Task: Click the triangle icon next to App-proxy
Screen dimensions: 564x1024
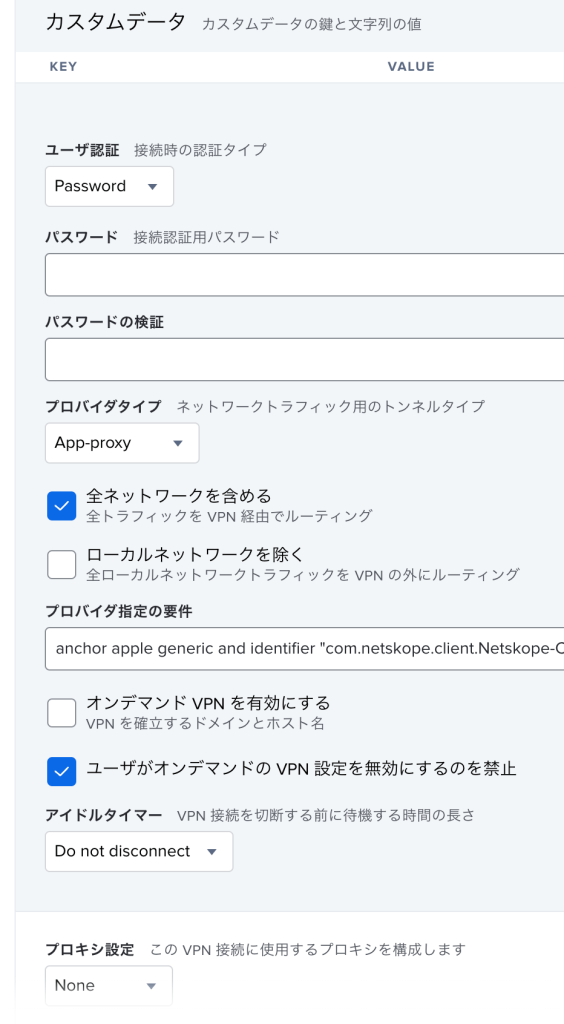Action: click(178, 443)
